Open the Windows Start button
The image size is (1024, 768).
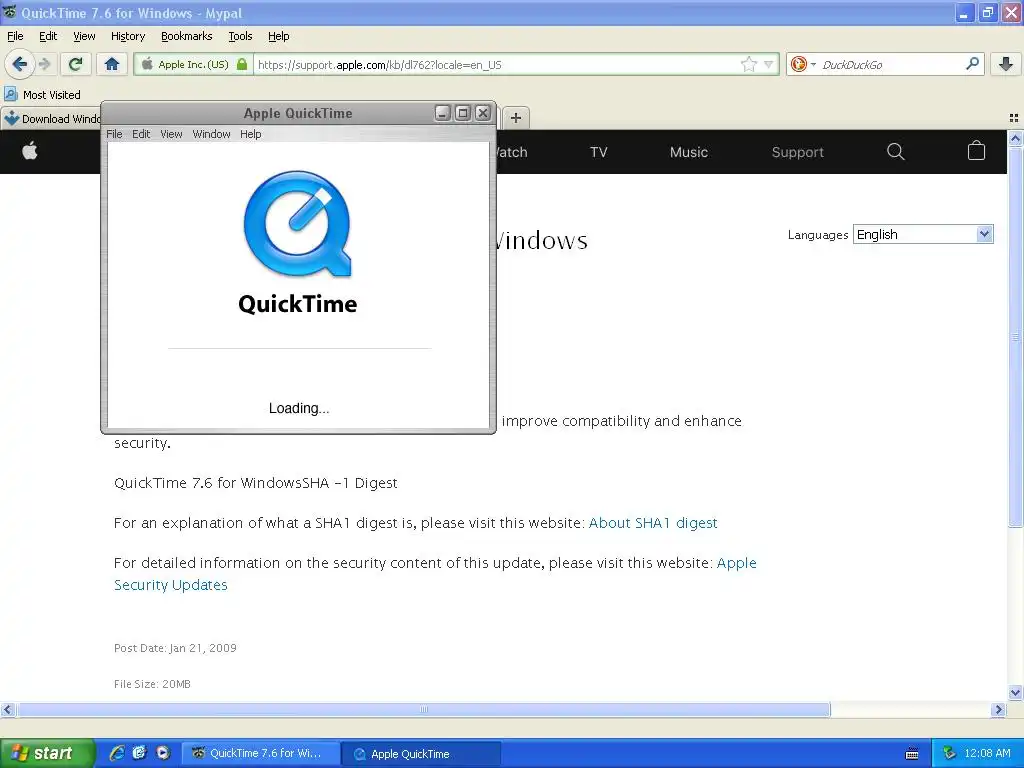coord(47,753)
